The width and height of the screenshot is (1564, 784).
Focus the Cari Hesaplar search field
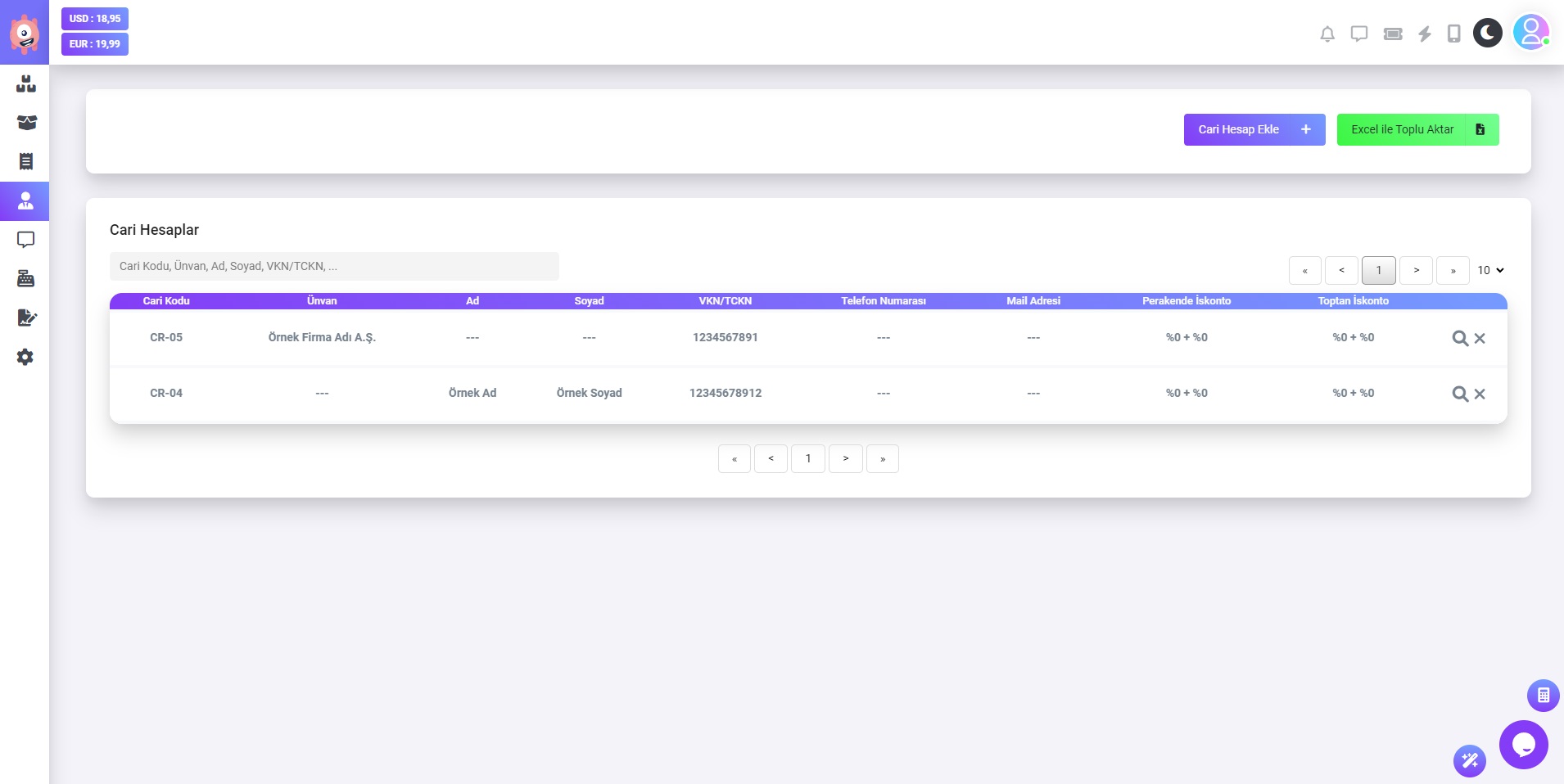(334, 266)
